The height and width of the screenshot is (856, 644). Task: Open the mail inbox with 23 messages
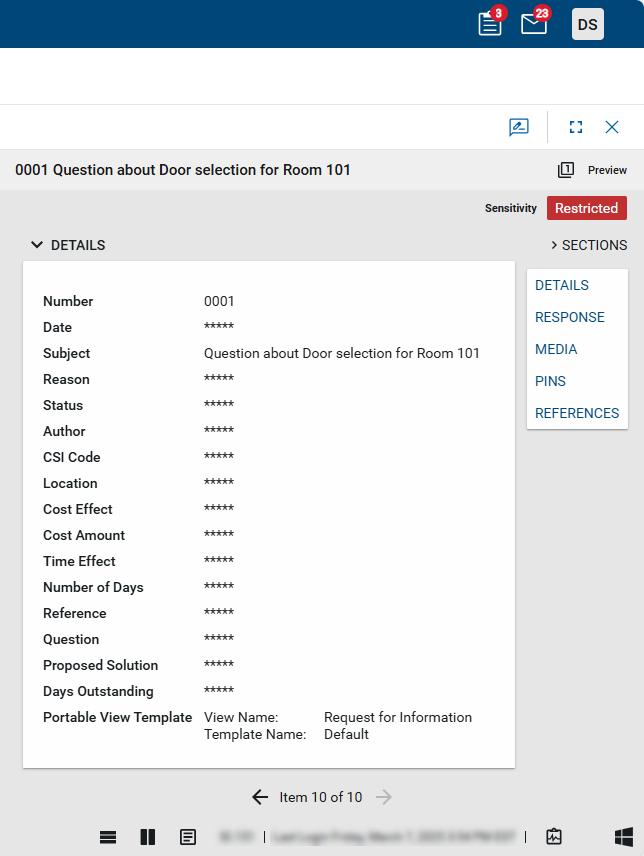tap(534, 24)
